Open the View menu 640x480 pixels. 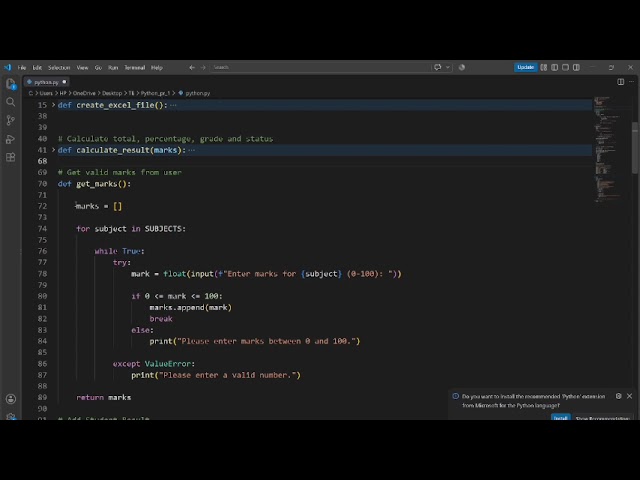click(82, 68)
